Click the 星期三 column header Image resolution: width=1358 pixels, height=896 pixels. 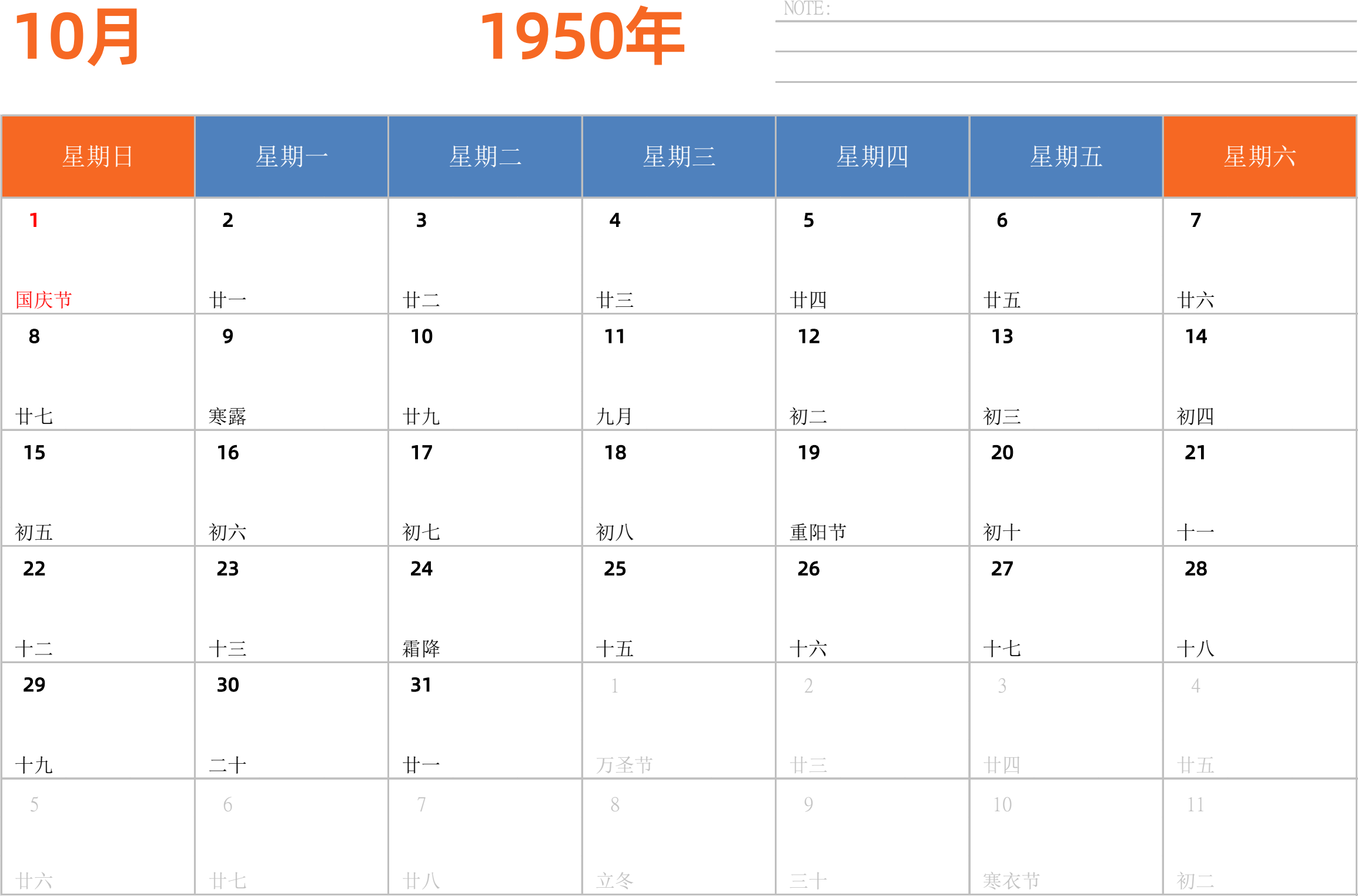678,156
